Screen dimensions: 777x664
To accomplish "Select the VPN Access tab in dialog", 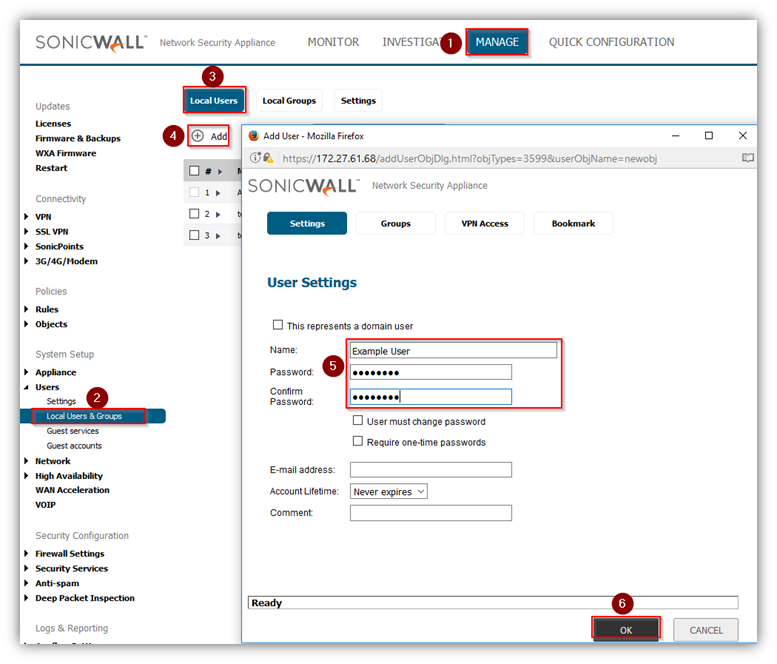I will (485, 223).
